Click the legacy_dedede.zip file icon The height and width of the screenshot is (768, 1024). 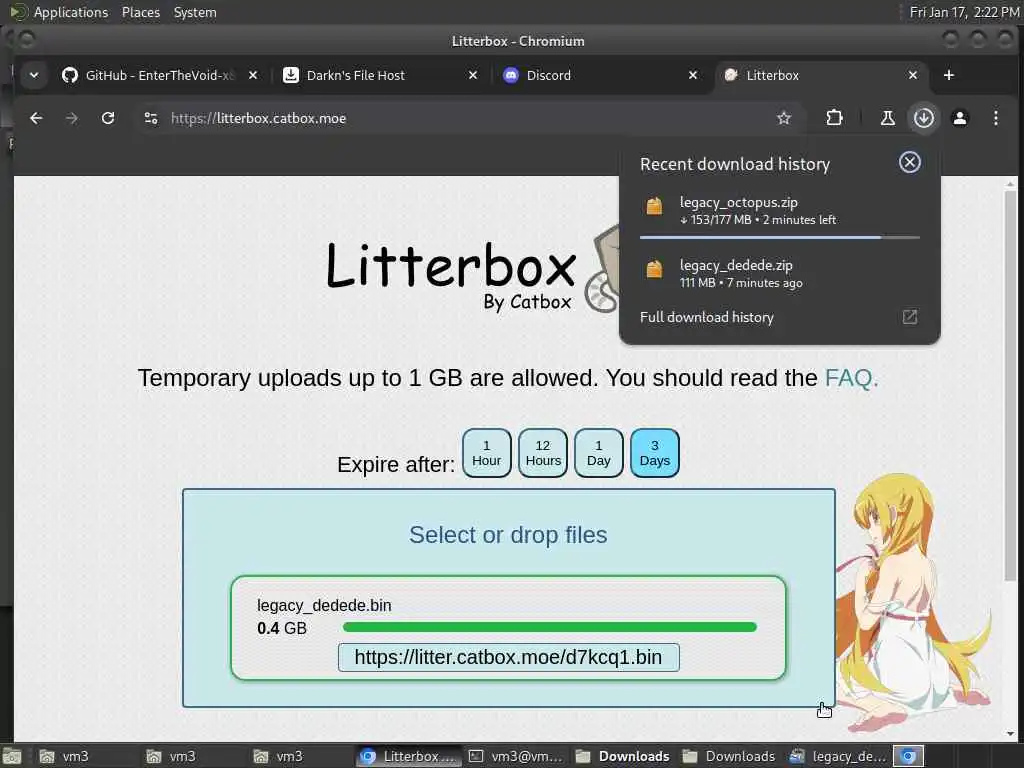pos(654,269)
